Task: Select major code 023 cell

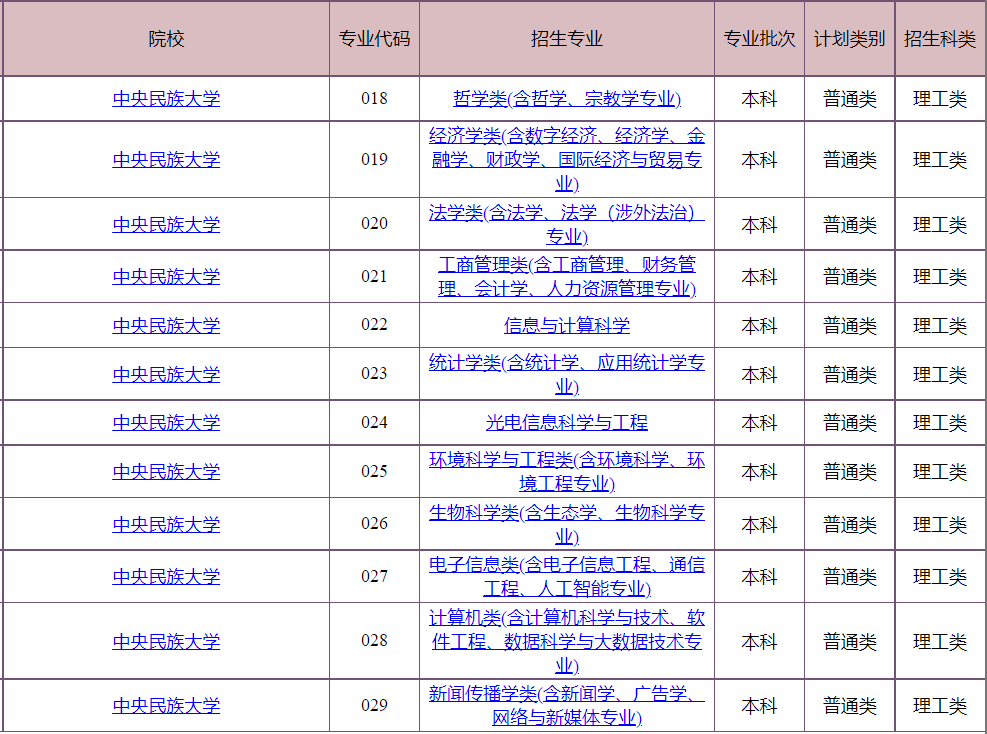Action: (375, 374)
